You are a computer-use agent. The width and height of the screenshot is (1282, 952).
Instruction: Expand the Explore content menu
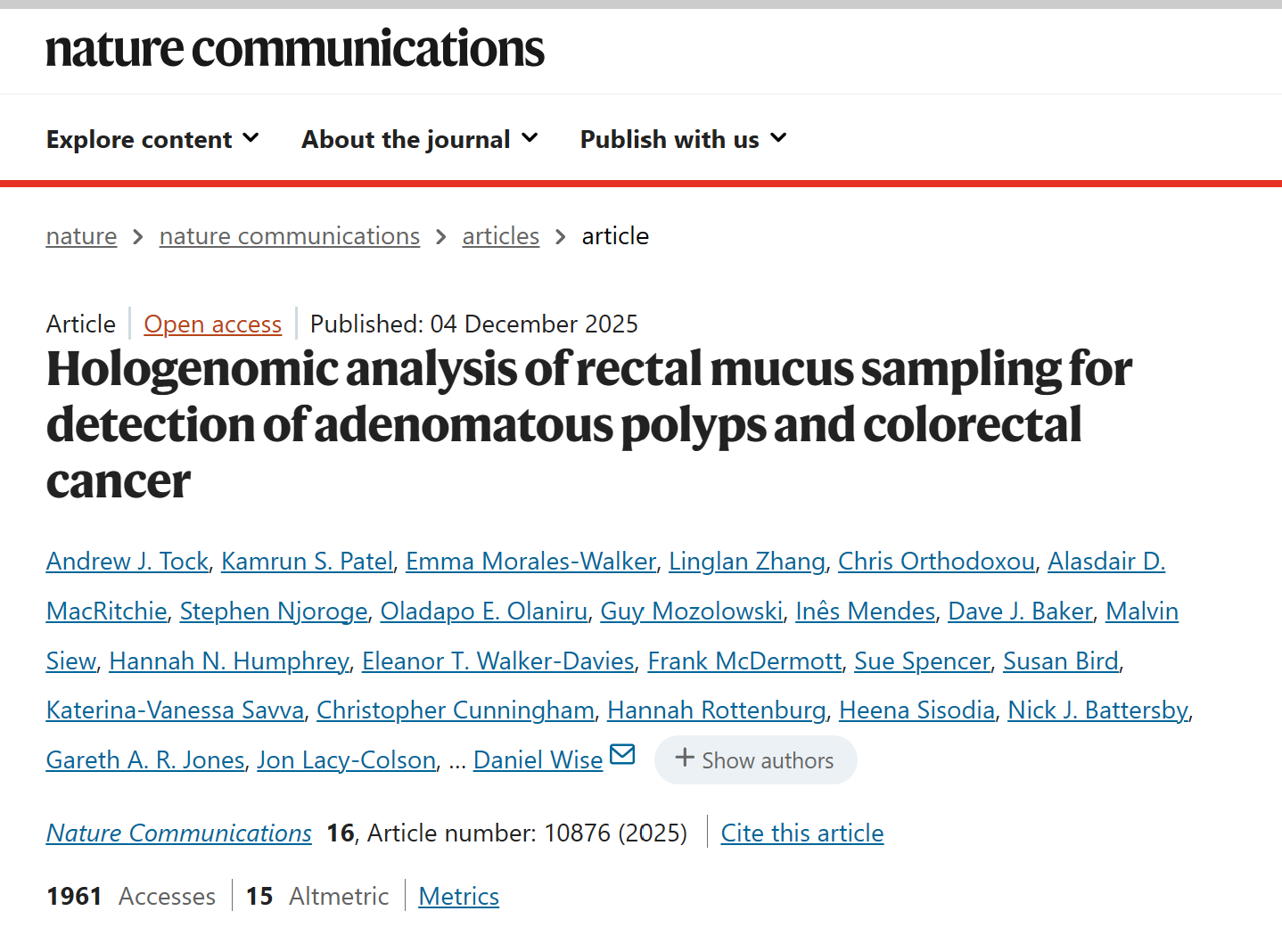[152, 139]
